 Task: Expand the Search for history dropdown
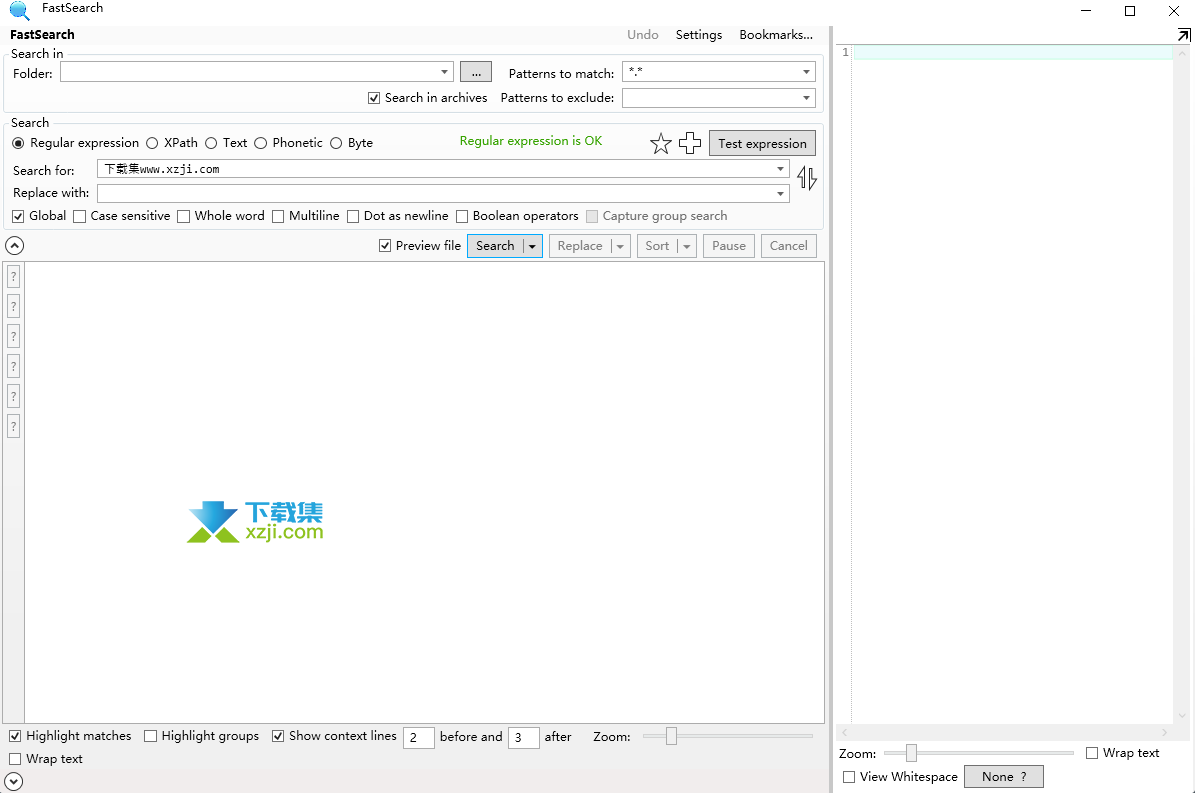781,169
